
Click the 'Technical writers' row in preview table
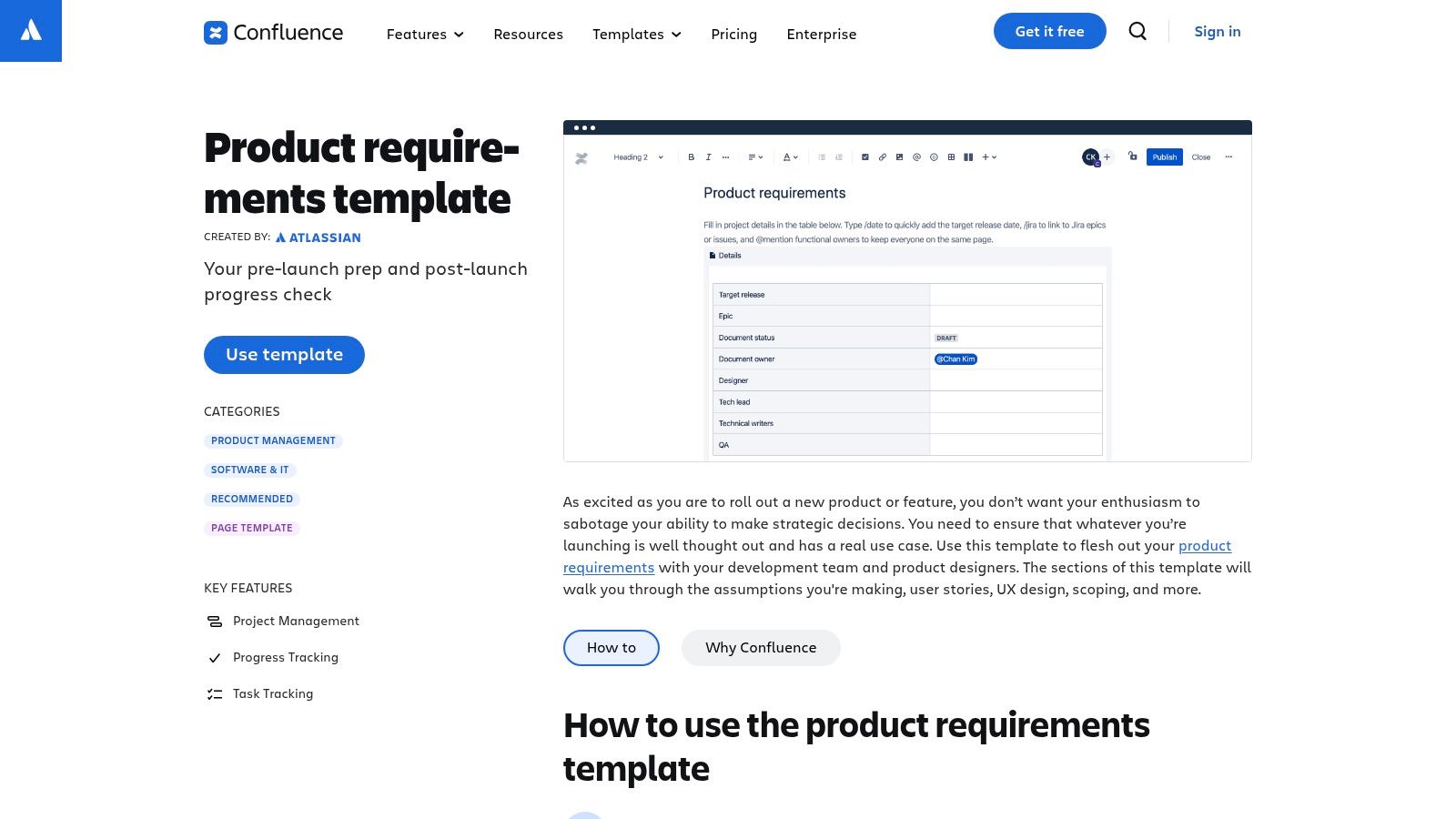click(x=907, y=423)
